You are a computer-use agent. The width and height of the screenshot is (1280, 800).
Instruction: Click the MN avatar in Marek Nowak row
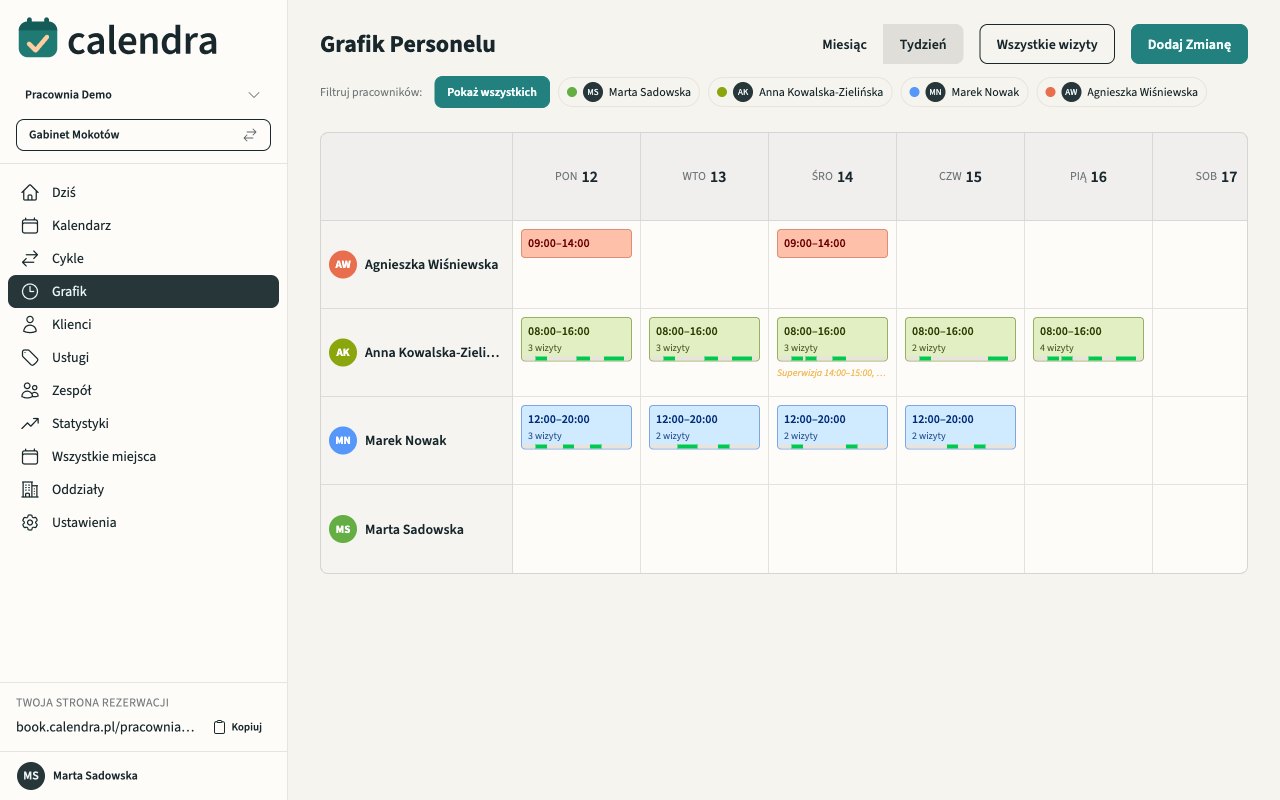click(343, 440)
